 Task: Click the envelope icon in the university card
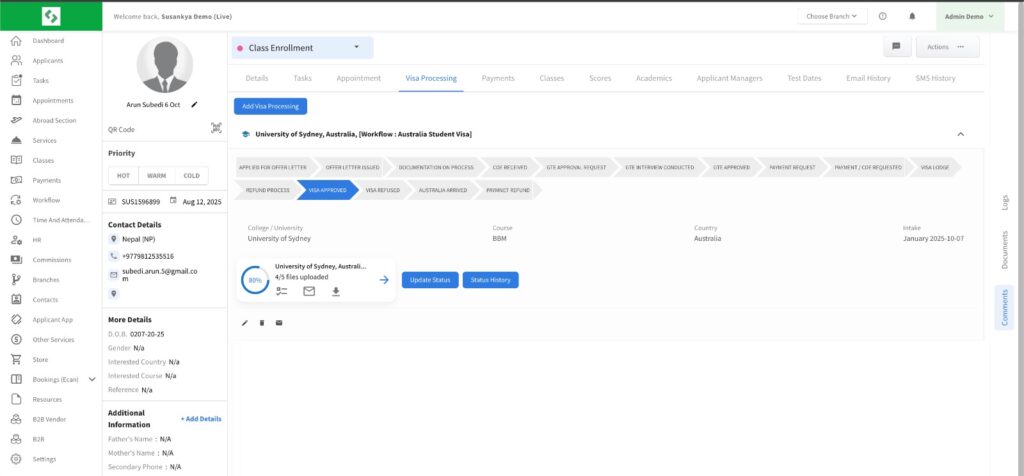[309, 291]
